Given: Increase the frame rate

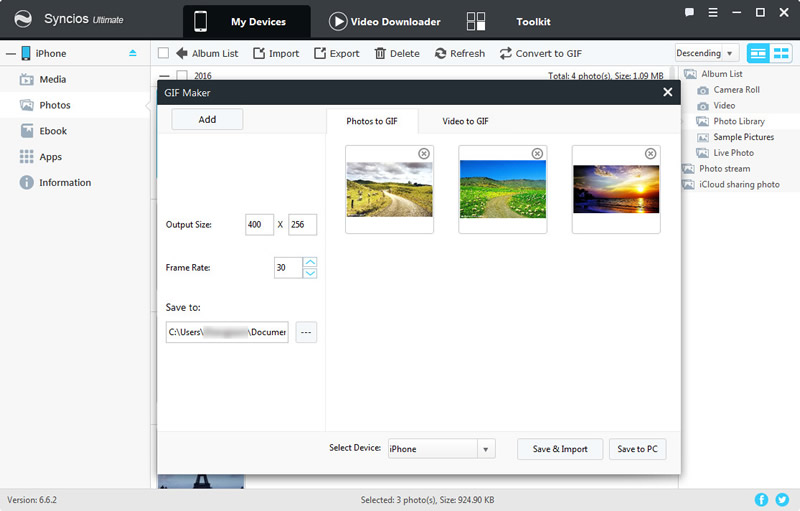Looking at the screenshot, I should click(x=310, y=262).
